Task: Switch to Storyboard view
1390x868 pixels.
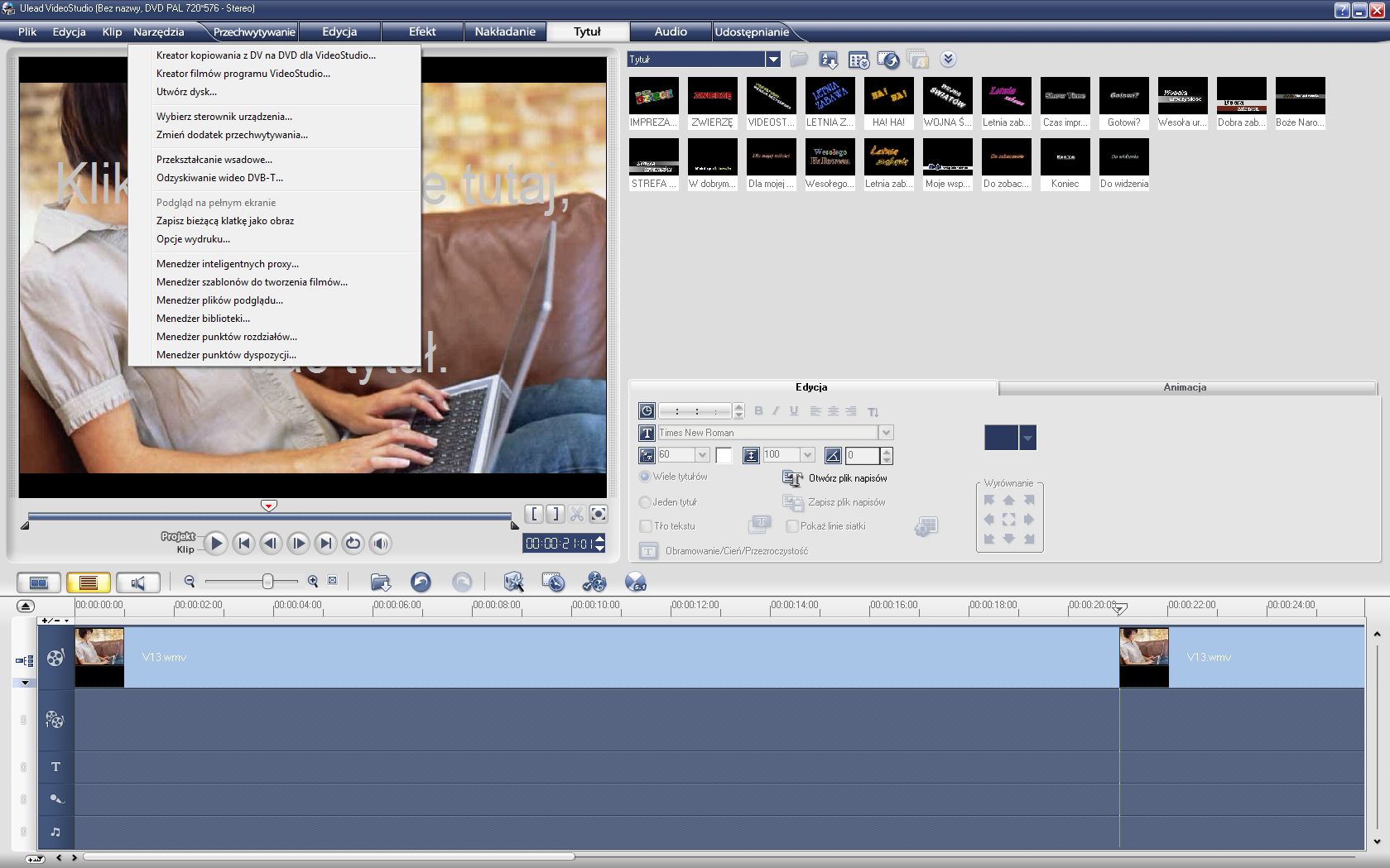Action: [x=39, y=583]
